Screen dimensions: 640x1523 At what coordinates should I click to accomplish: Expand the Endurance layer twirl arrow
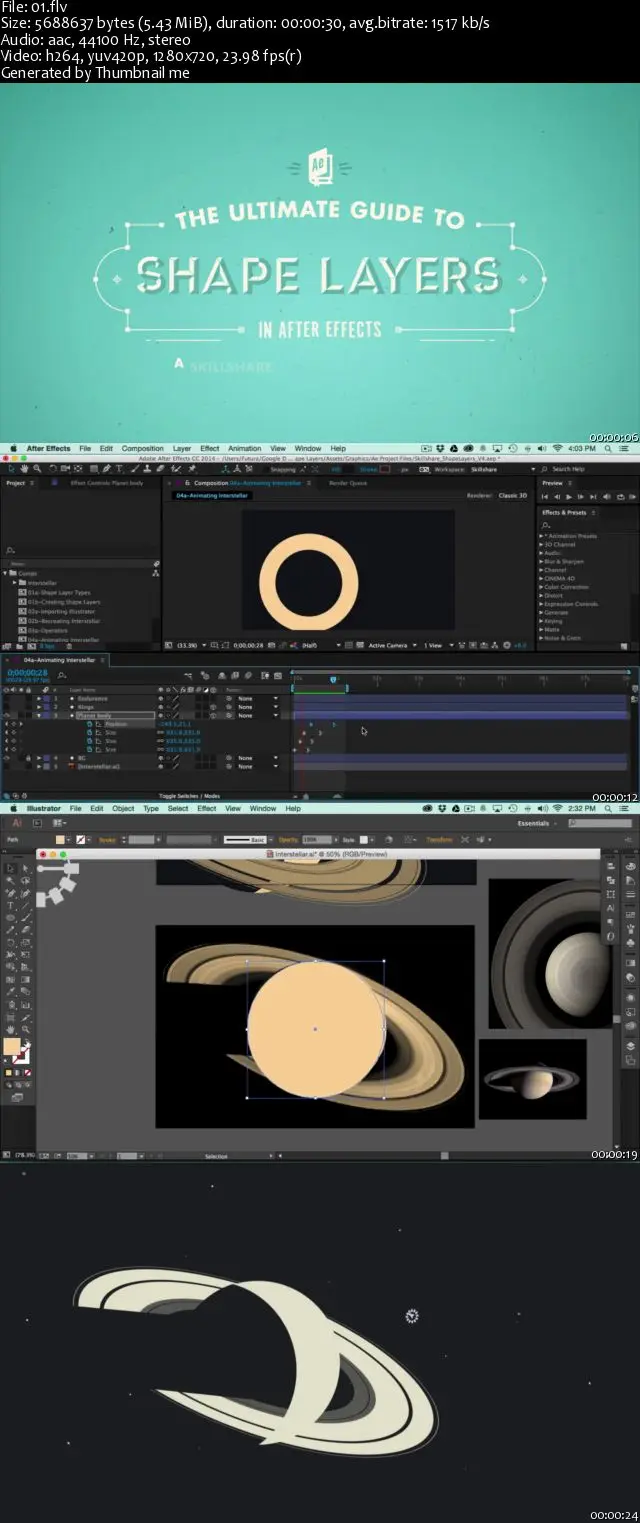[x=38, y=698]
